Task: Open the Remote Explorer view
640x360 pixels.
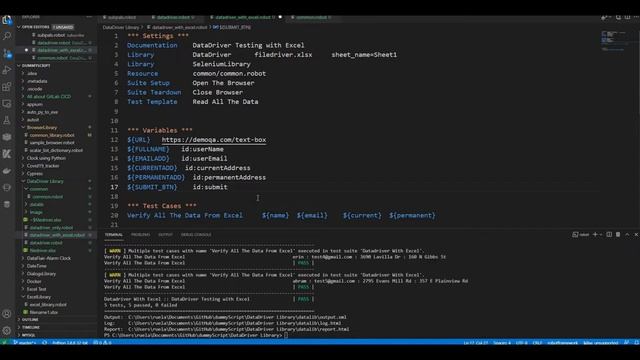Action: coord(7,104)
